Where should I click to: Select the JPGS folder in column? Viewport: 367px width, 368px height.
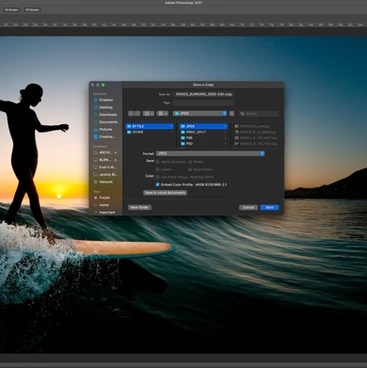(203, 126)
